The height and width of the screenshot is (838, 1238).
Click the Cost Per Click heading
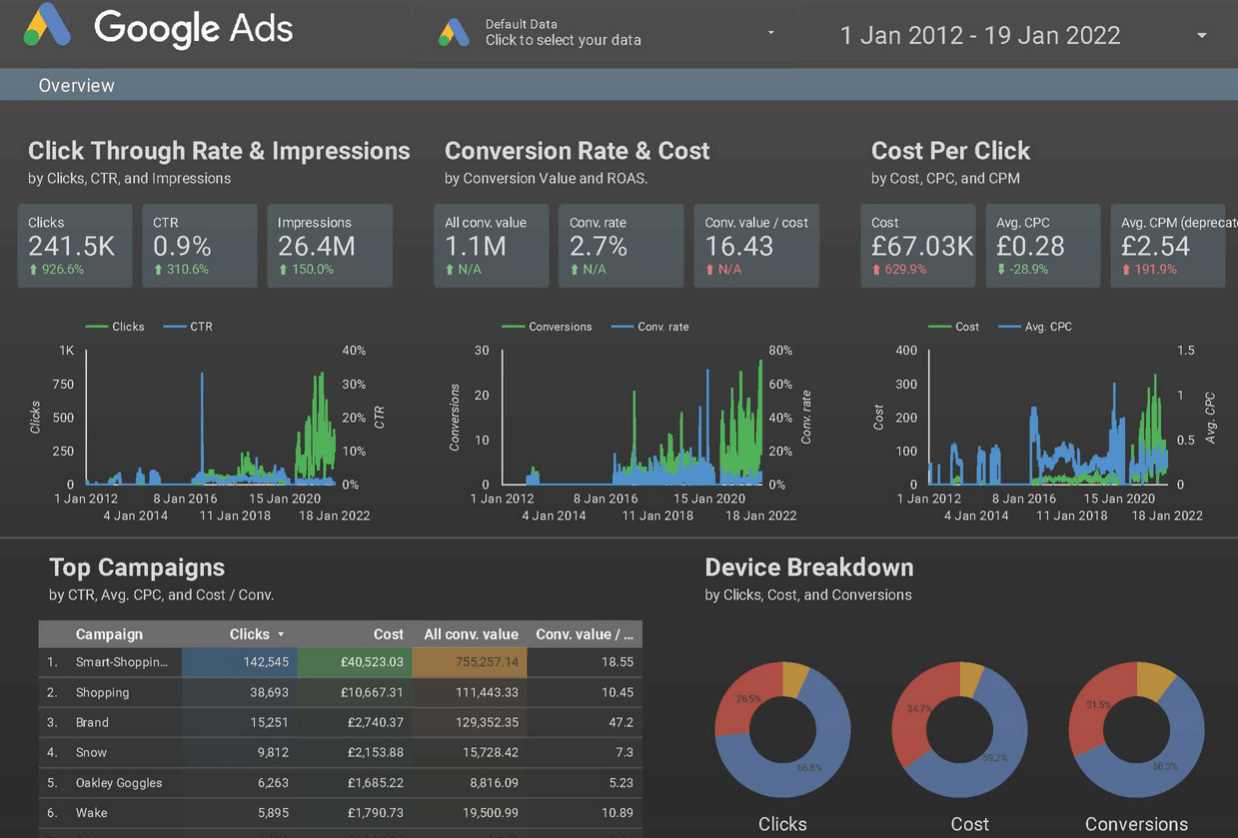(x=950, y=151)
